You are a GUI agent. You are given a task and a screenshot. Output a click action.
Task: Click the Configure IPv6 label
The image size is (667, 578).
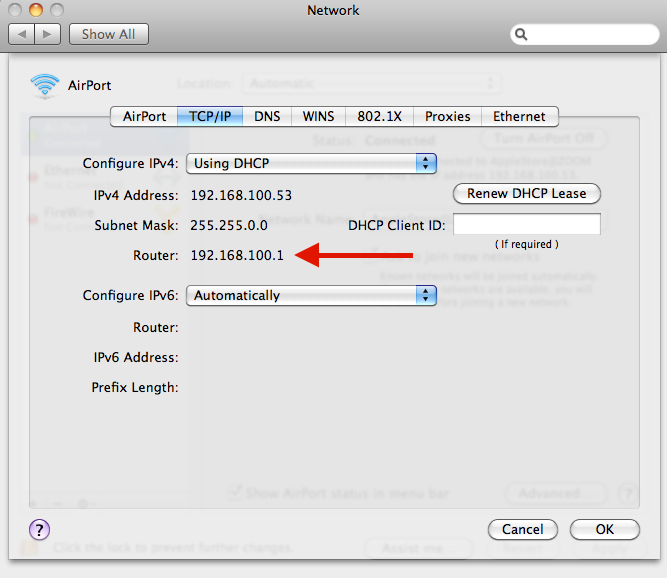coord(131,295)
